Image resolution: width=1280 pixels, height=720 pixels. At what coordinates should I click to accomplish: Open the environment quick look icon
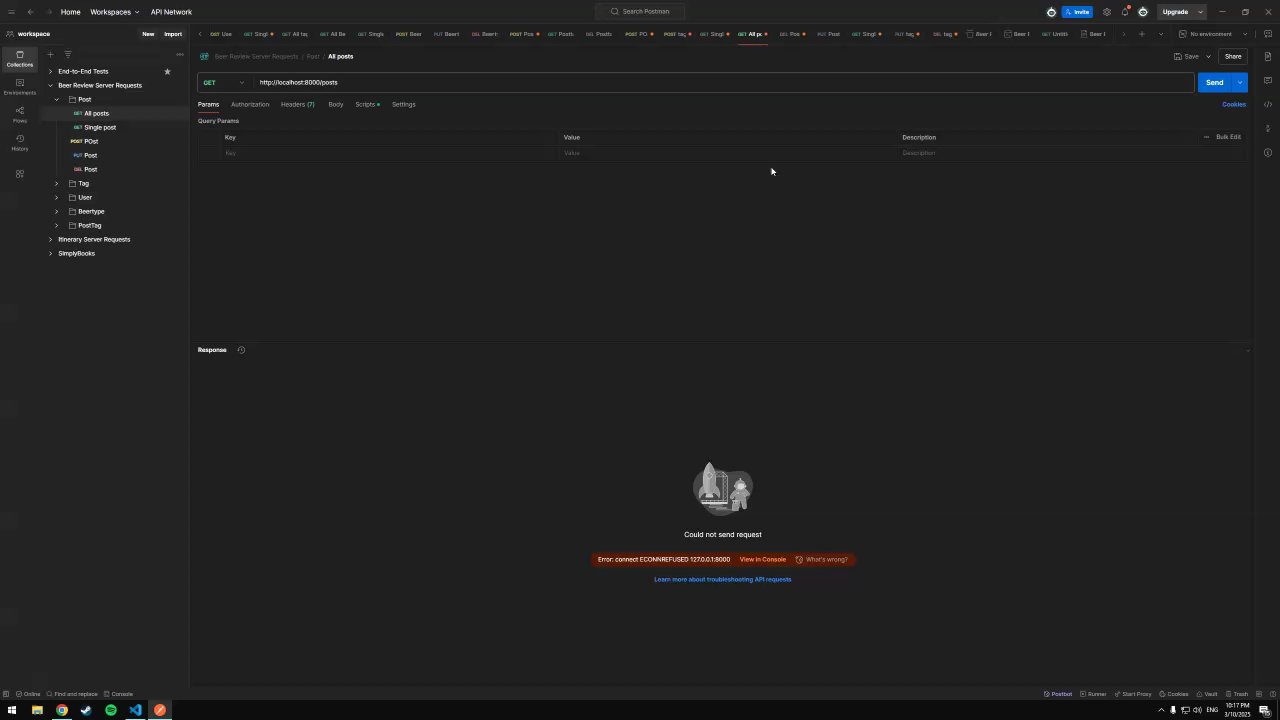[x=1268, y=34]
